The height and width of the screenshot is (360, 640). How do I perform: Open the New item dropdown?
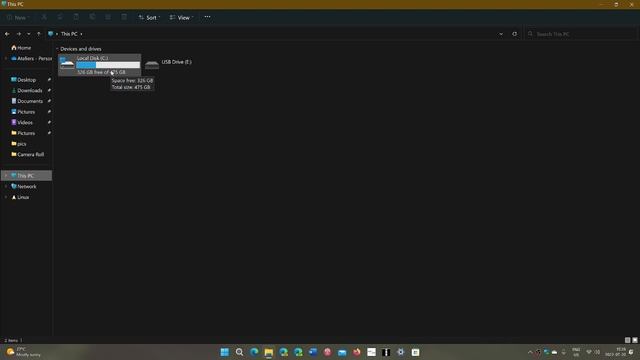pos(18,18)
